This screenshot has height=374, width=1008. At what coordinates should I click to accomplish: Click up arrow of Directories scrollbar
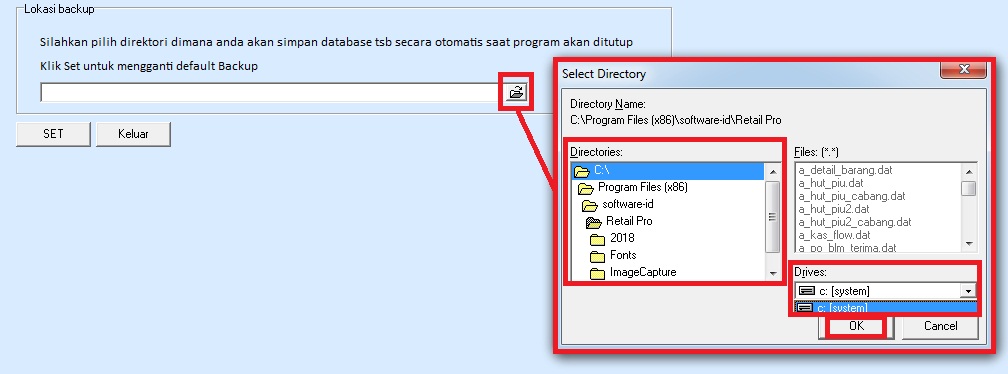tap(773, 172)
